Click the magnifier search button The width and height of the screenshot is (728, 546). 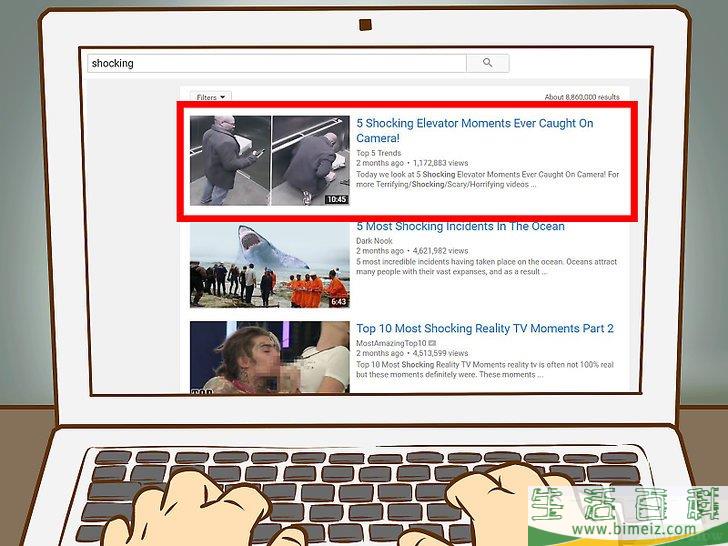point(488,63)
